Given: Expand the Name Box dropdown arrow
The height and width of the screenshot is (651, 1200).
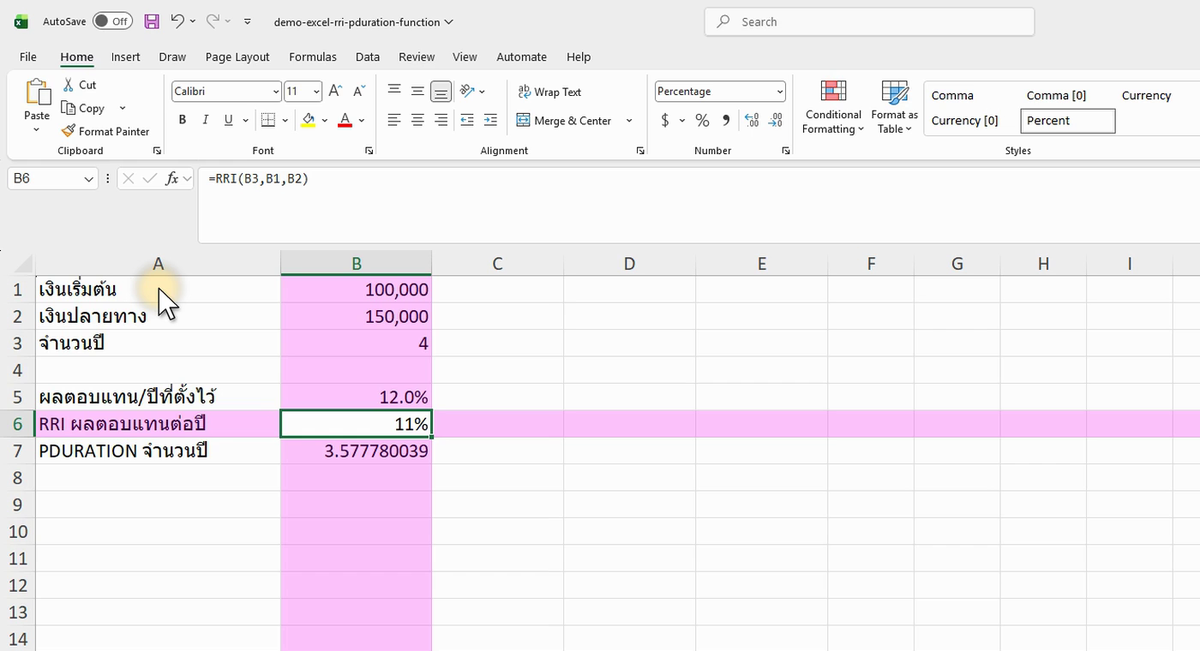Looking at the screenshot, I should [x=90, y=179].
